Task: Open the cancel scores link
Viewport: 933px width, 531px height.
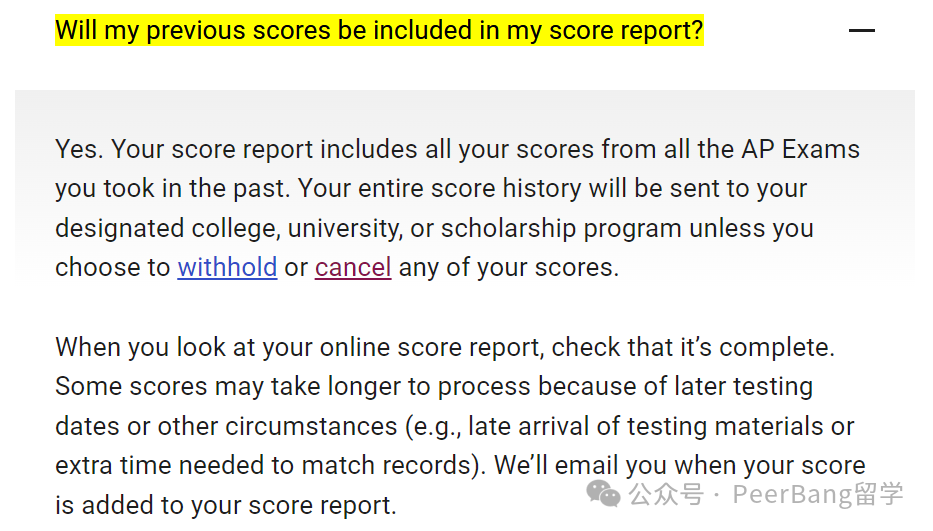Action: 353,267
